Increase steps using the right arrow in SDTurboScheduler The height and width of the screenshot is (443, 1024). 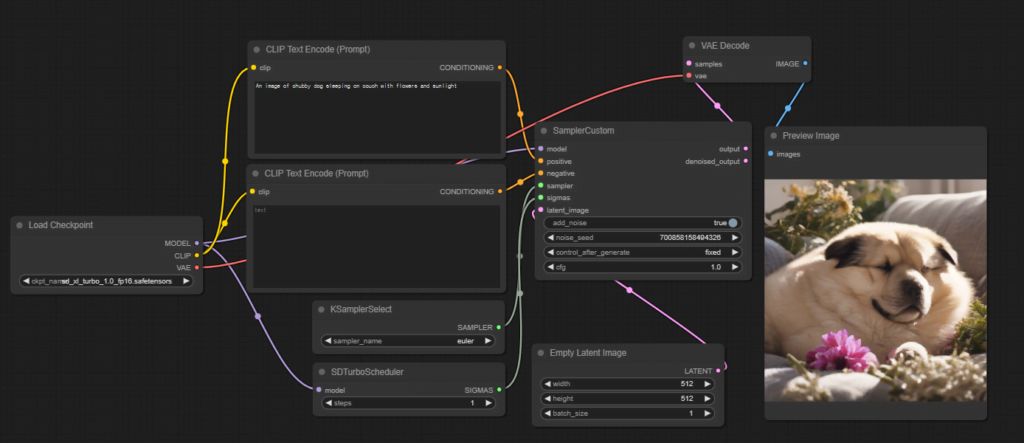(488, 404)
